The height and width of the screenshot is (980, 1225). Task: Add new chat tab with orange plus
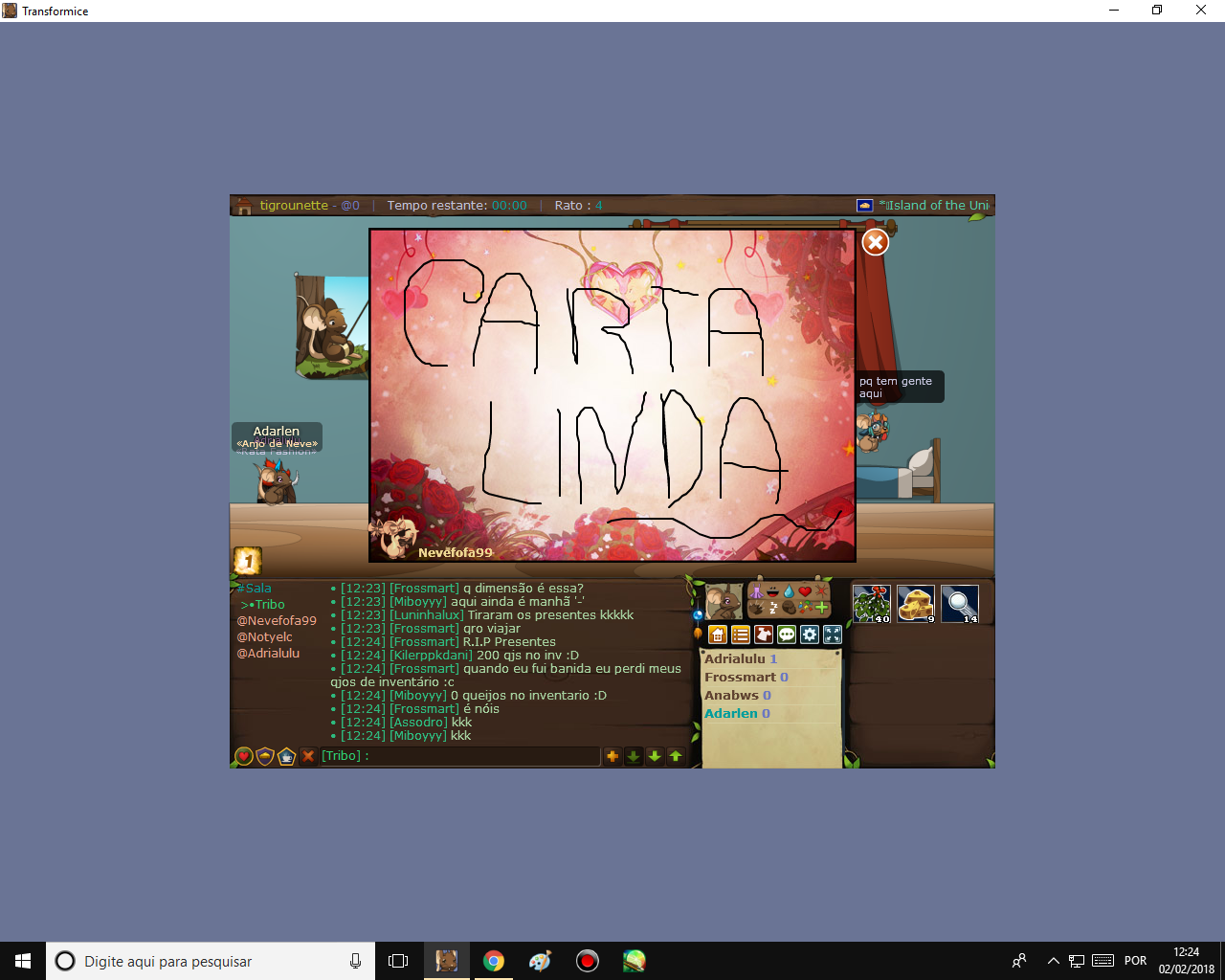click(612, 756)
